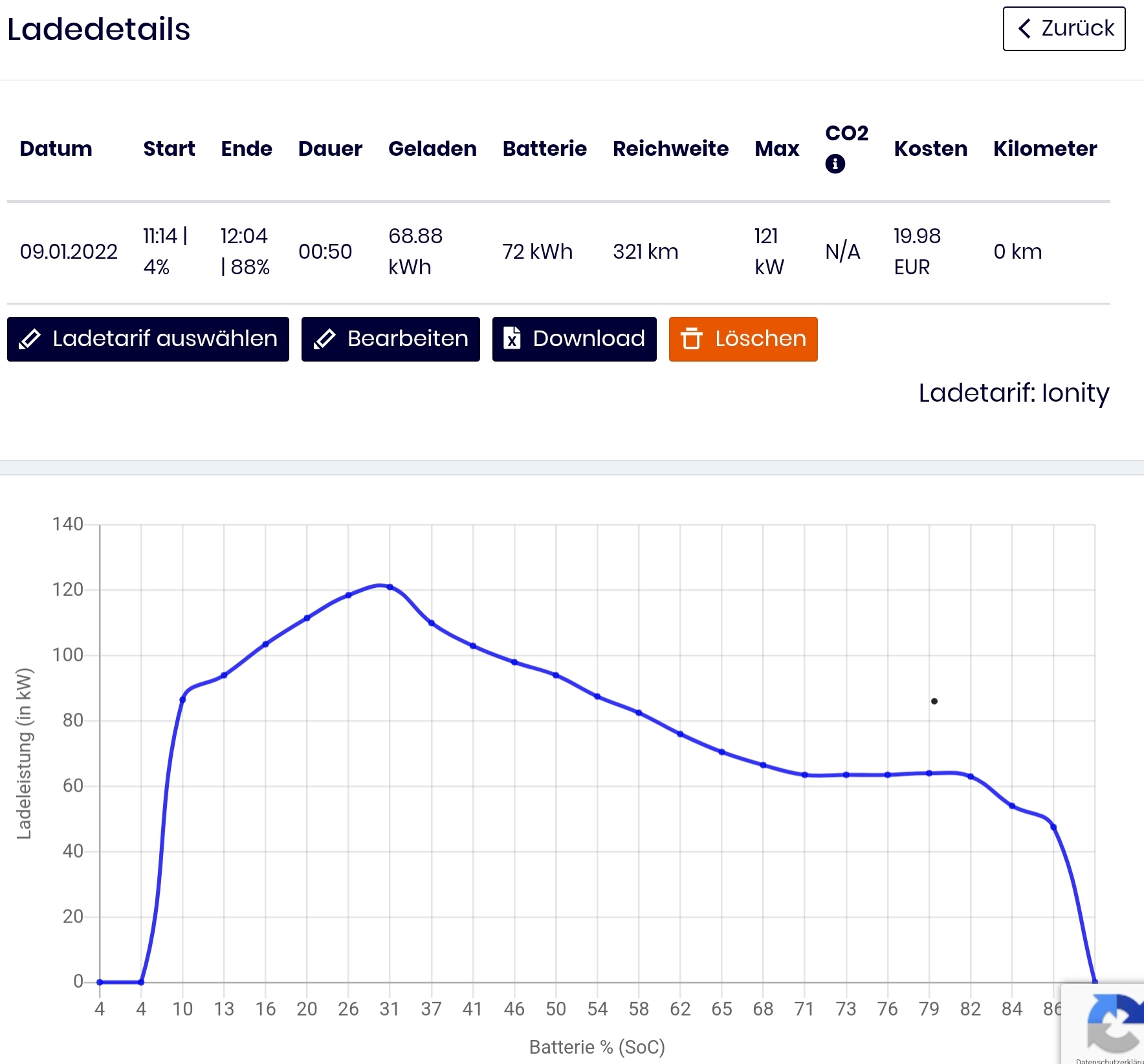The width and height of the screenshot is (1144, 1064).
Task: Click the Start column header
Action: click(x=169, y=149)
